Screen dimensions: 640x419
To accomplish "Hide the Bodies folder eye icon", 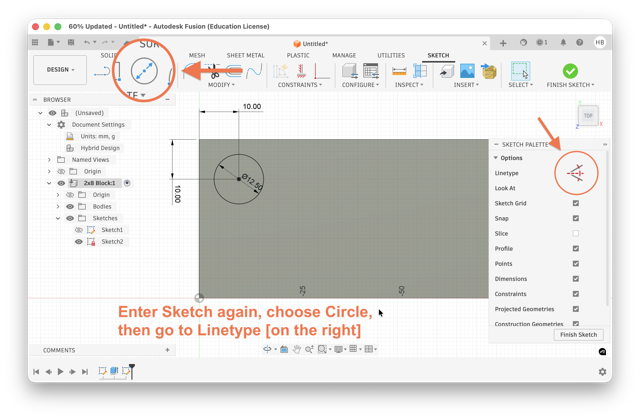I will 70,206.
